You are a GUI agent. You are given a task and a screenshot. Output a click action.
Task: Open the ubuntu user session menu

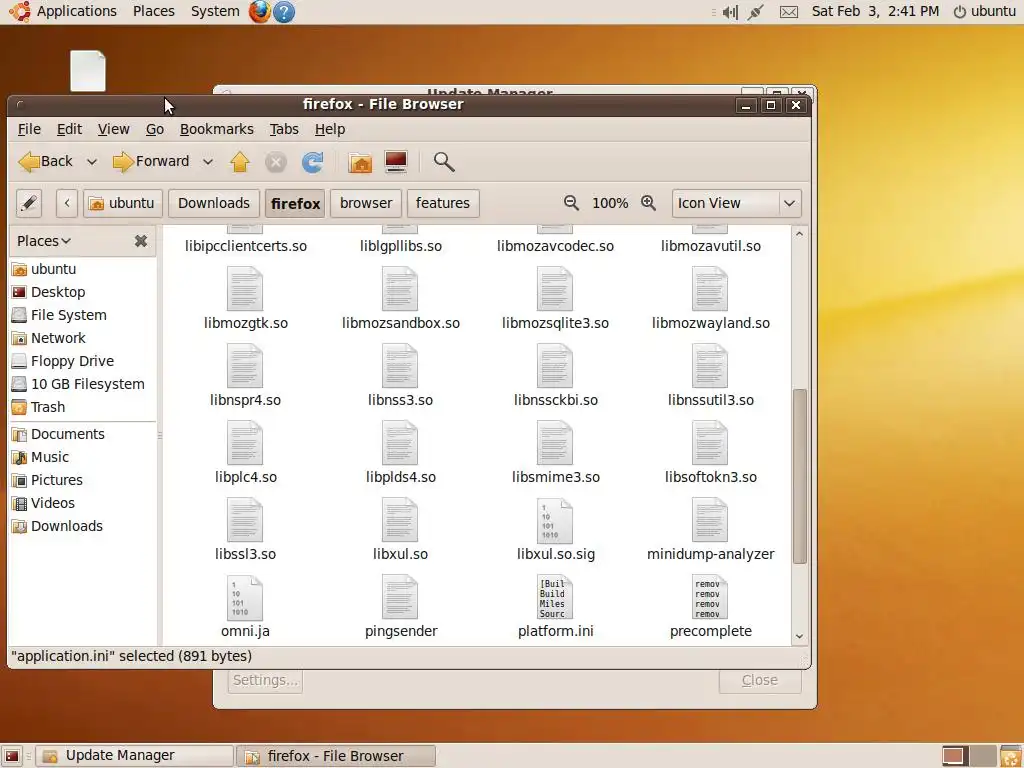coord(985,11)
